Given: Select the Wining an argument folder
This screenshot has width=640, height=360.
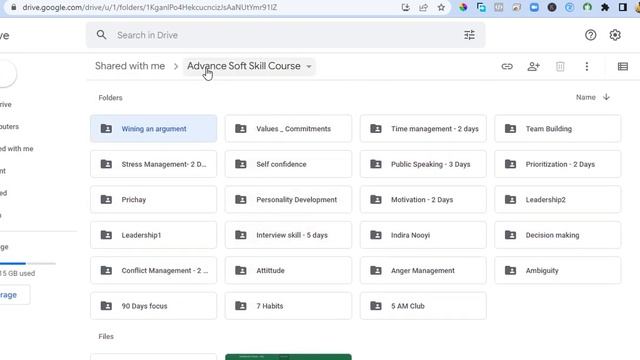Looking at the screenshot, I should click(153, 129).
